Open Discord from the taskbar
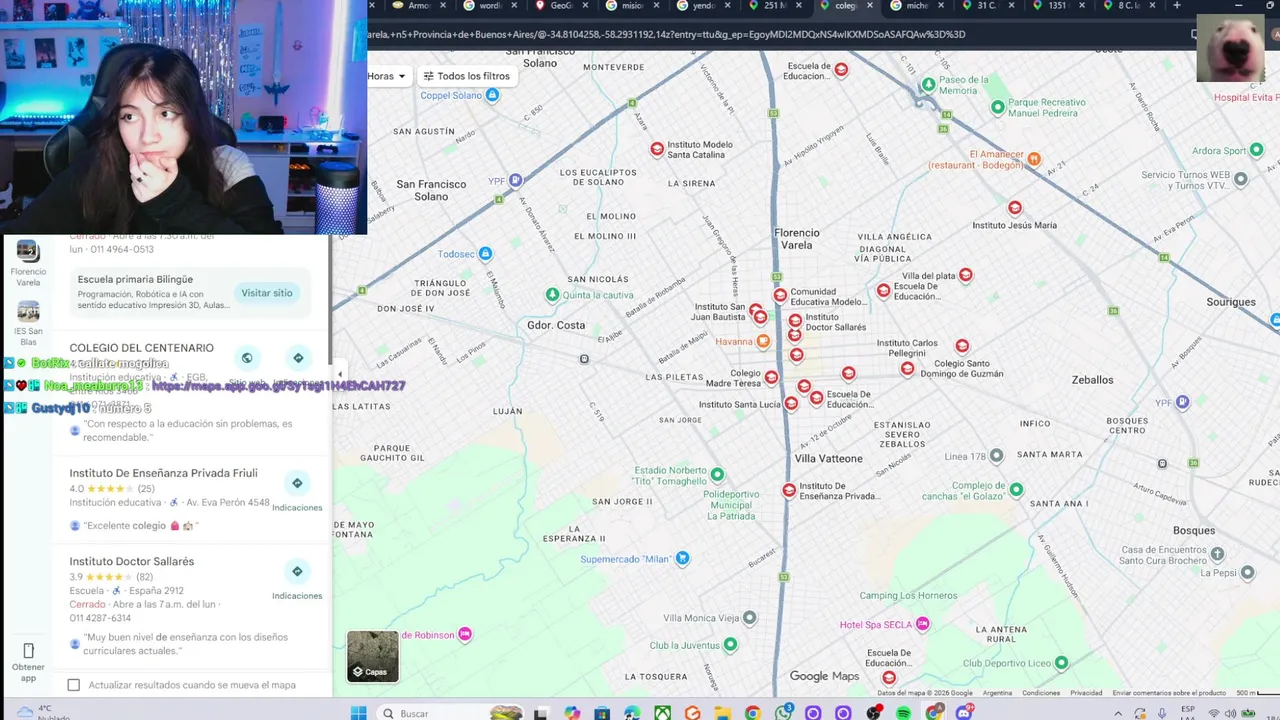This screenshot has height=720, width=1280. (x=963, y=713)
